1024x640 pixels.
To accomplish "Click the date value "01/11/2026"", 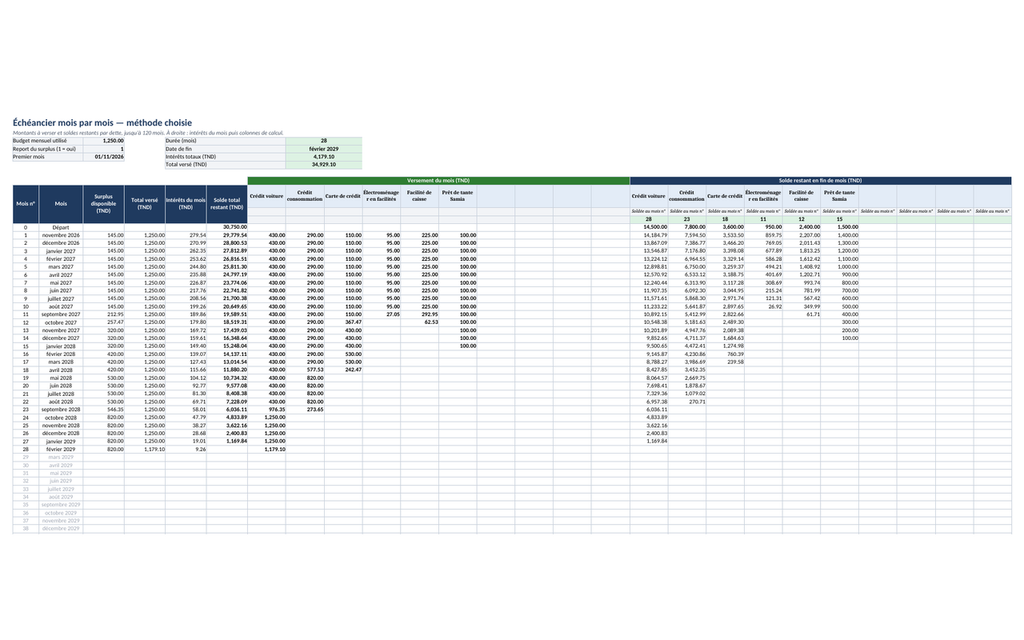I will point(109,157).
